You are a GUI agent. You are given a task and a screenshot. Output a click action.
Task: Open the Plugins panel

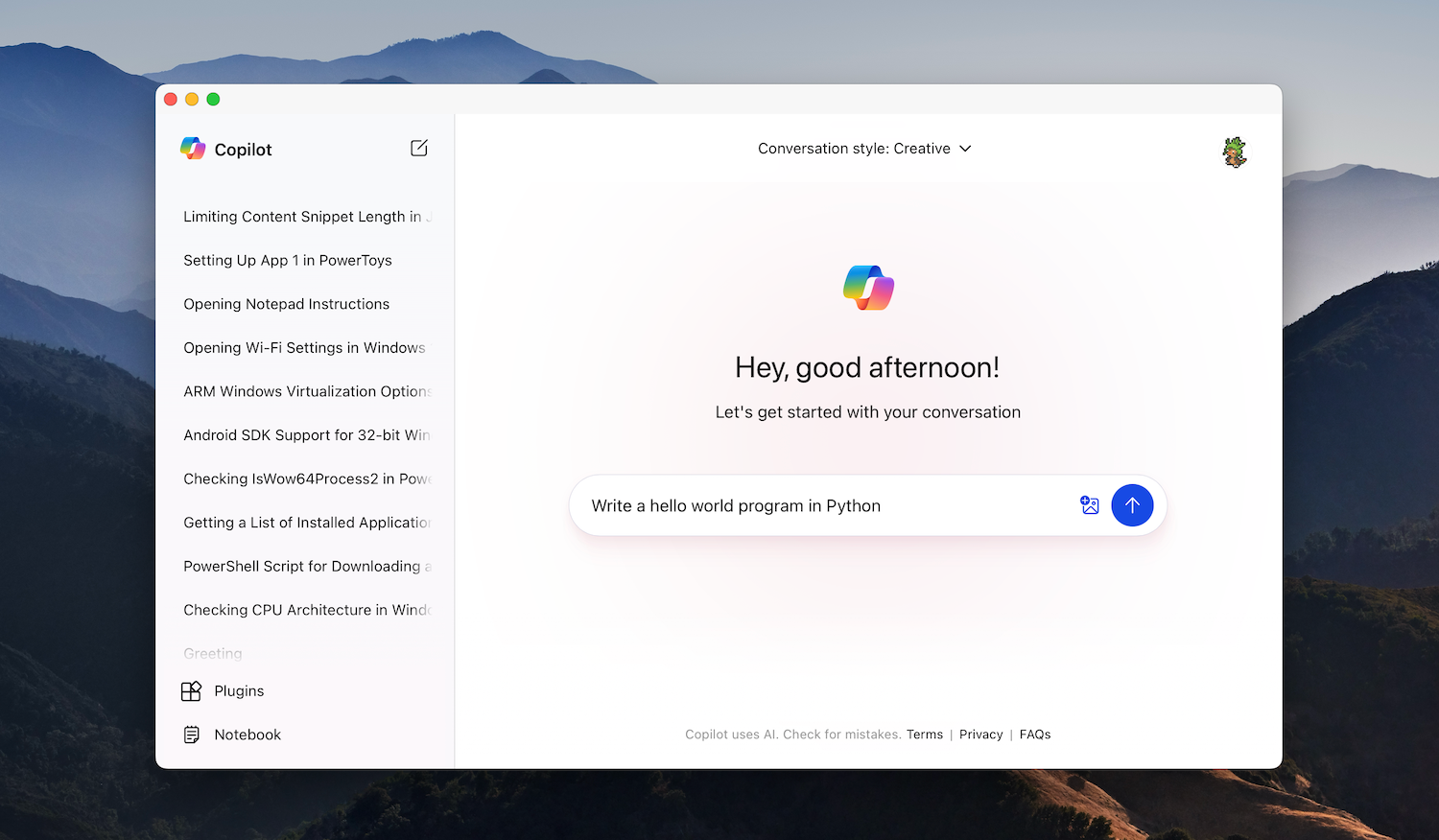238,690
